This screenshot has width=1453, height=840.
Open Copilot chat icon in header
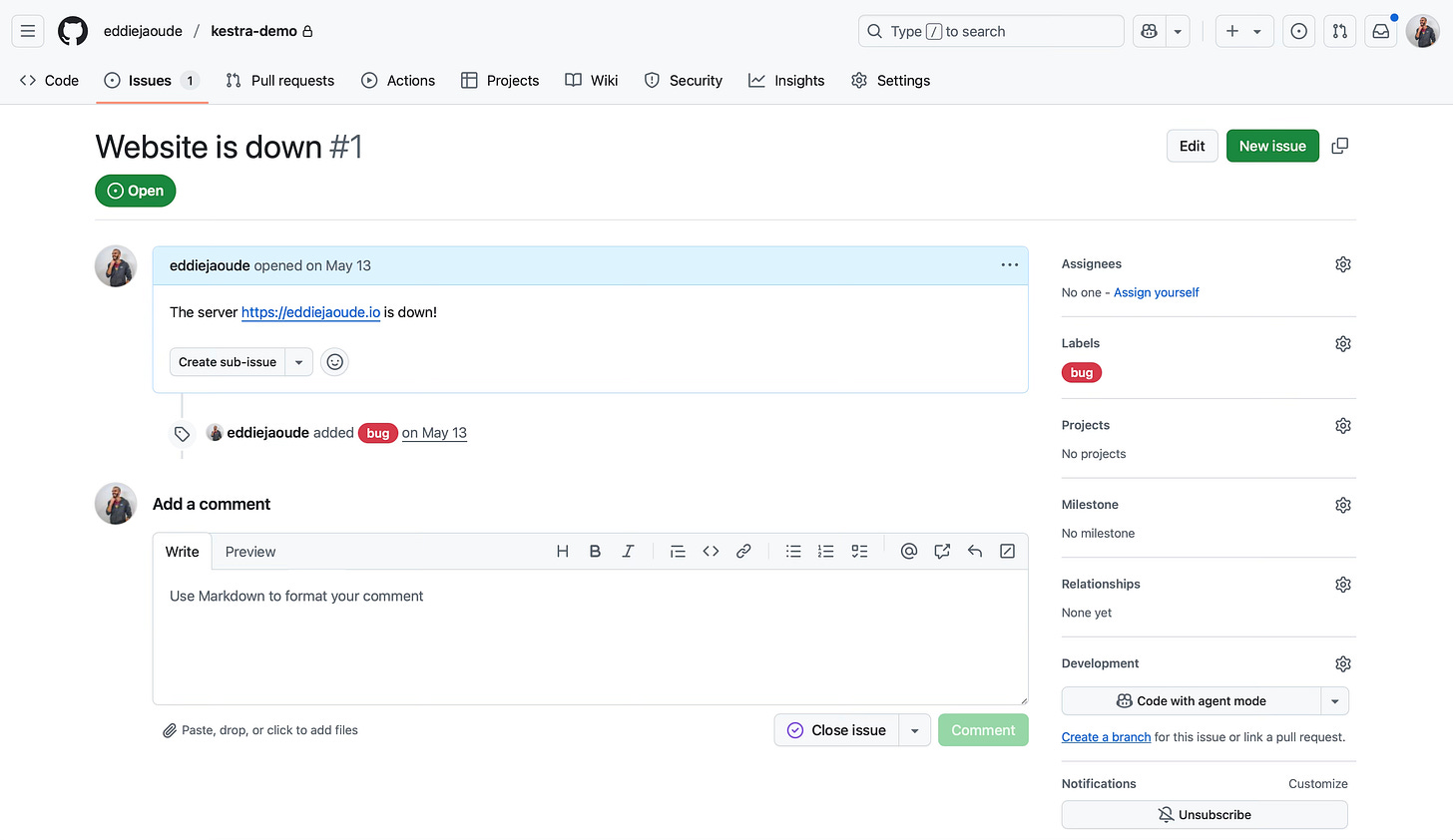1150,31
